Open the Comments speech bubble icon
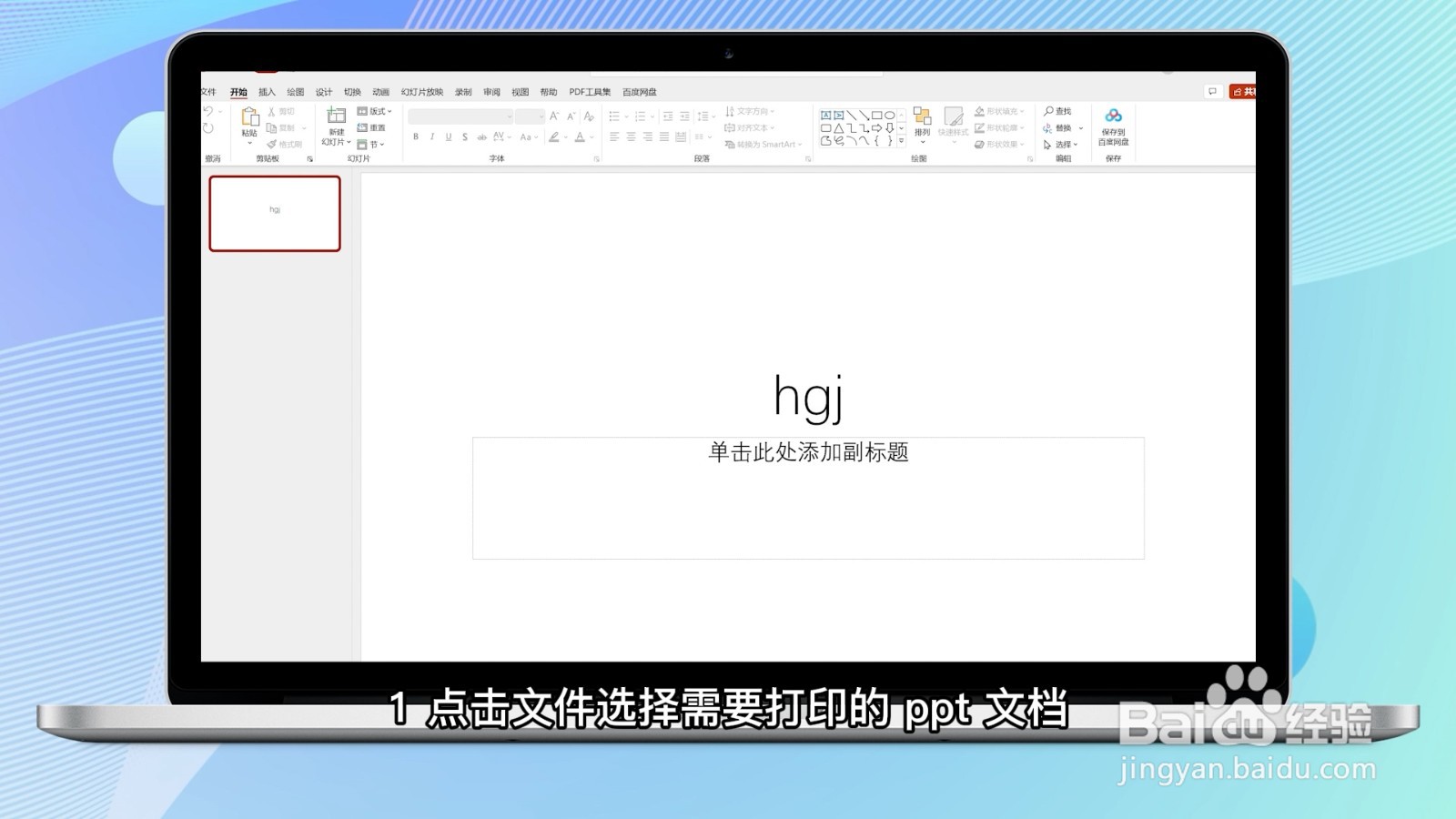Viewport: 1456px width, 819px height. point(1212,91)
